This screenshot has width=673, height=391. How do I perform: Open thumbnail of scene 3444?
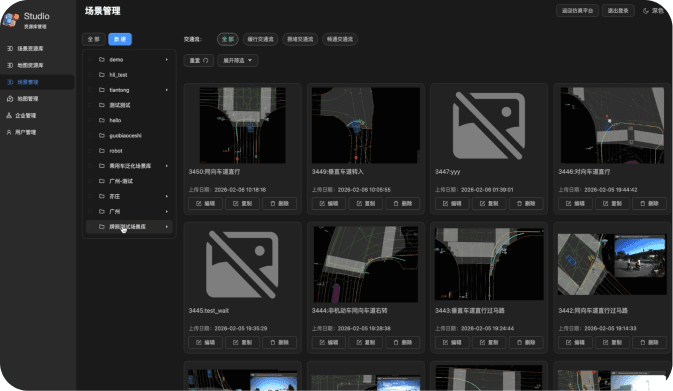tap(366, 264)
